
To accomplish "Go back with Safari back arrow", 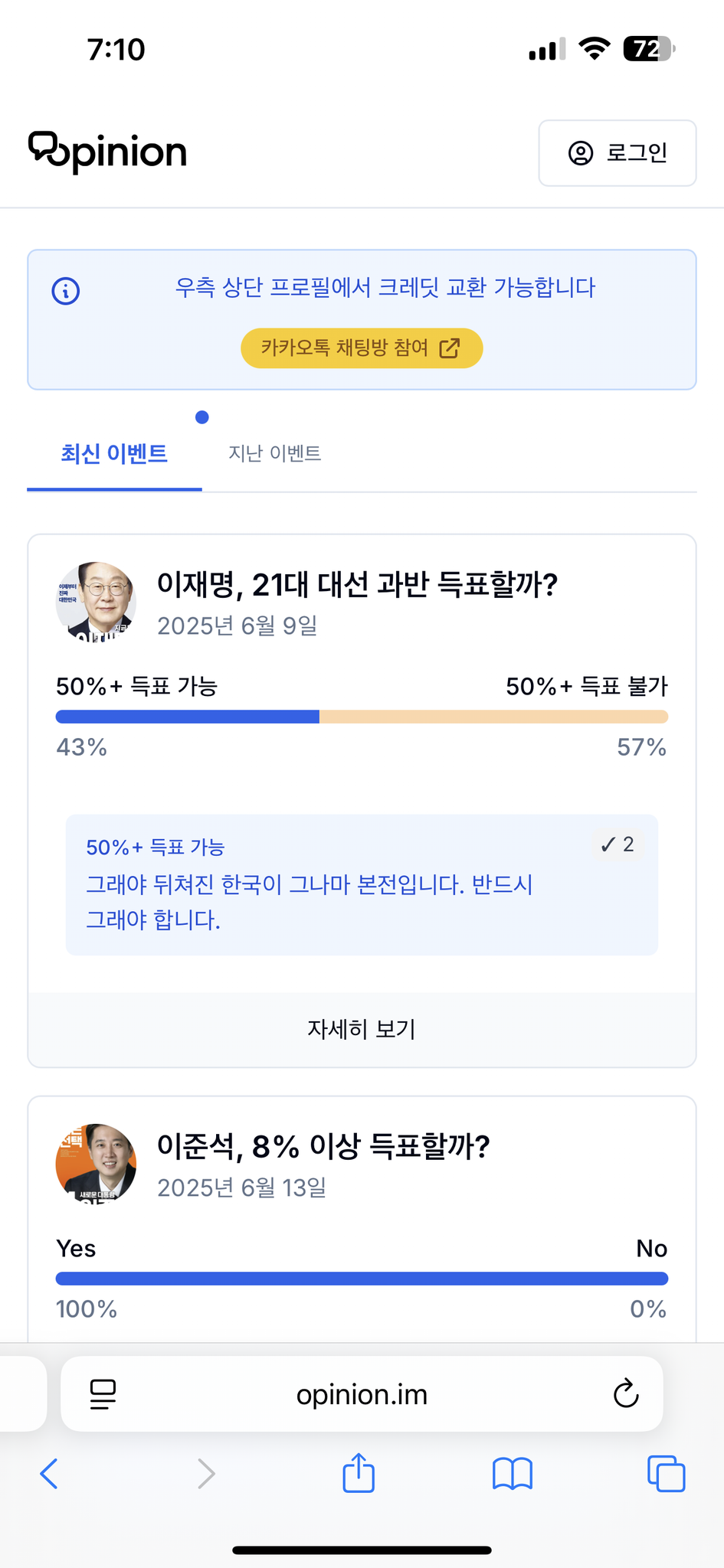I will (x=49, y=1474).
